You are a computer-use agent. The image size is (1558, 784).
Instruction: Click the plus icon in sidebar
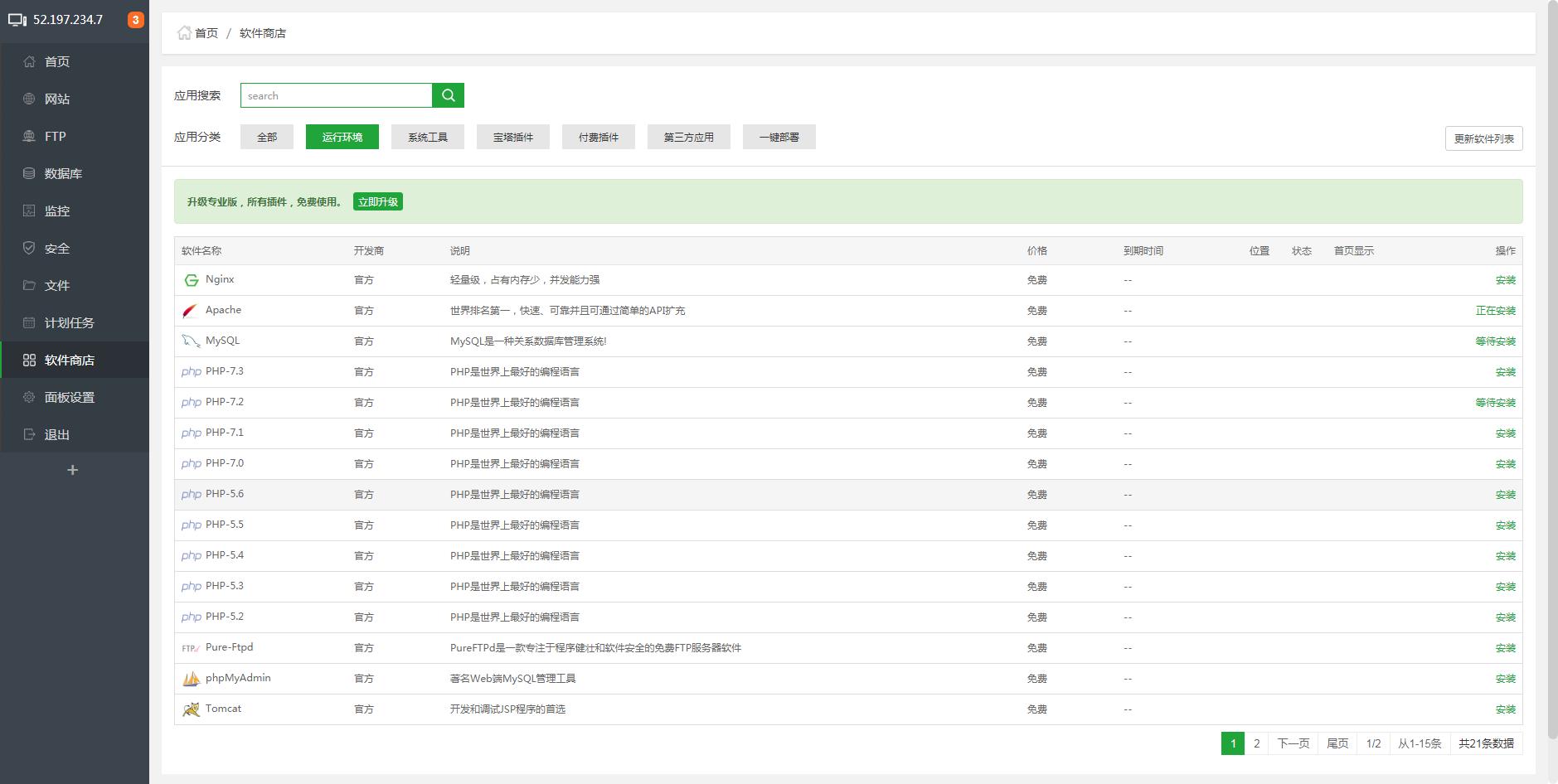73,470
